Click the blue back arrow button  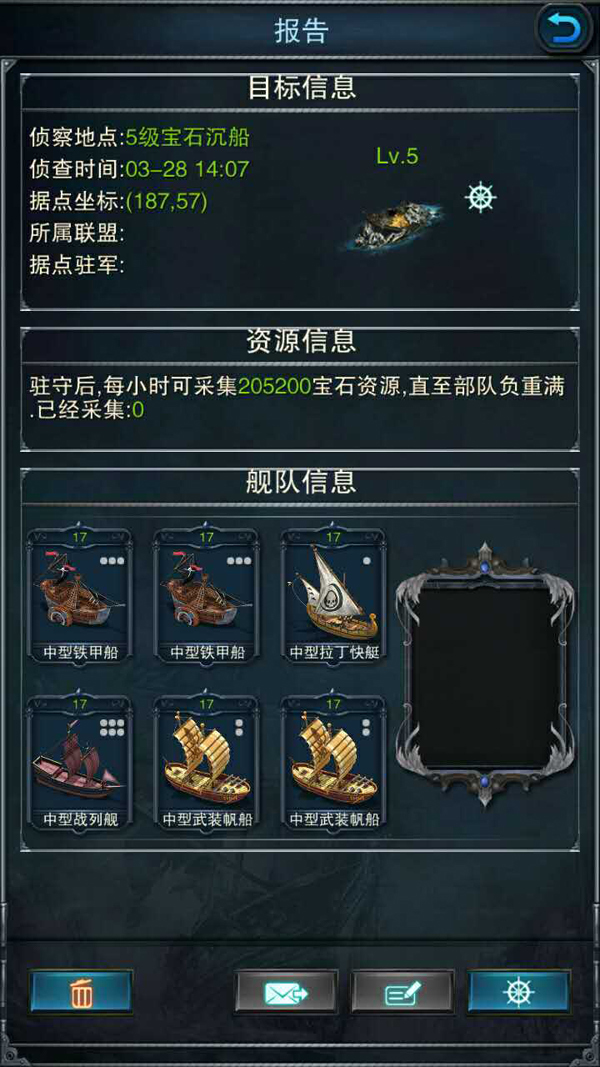(562, 29)
